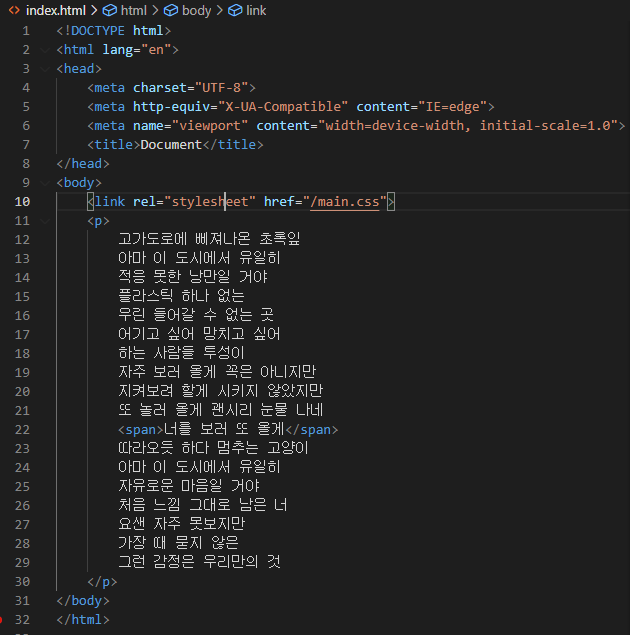This screenshot has height=635, width=630.
Task: Click the closing </span> tag
Action: [312, 430]
